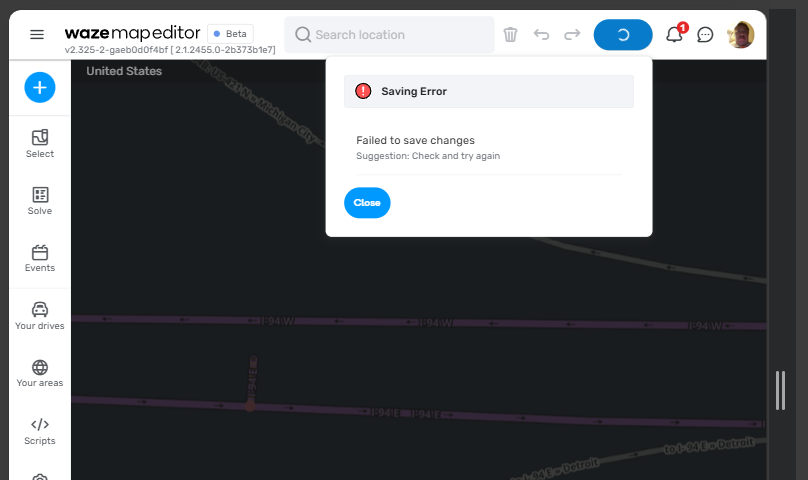
Task: Open the Events panel
Action: click(x=40, y=258)
